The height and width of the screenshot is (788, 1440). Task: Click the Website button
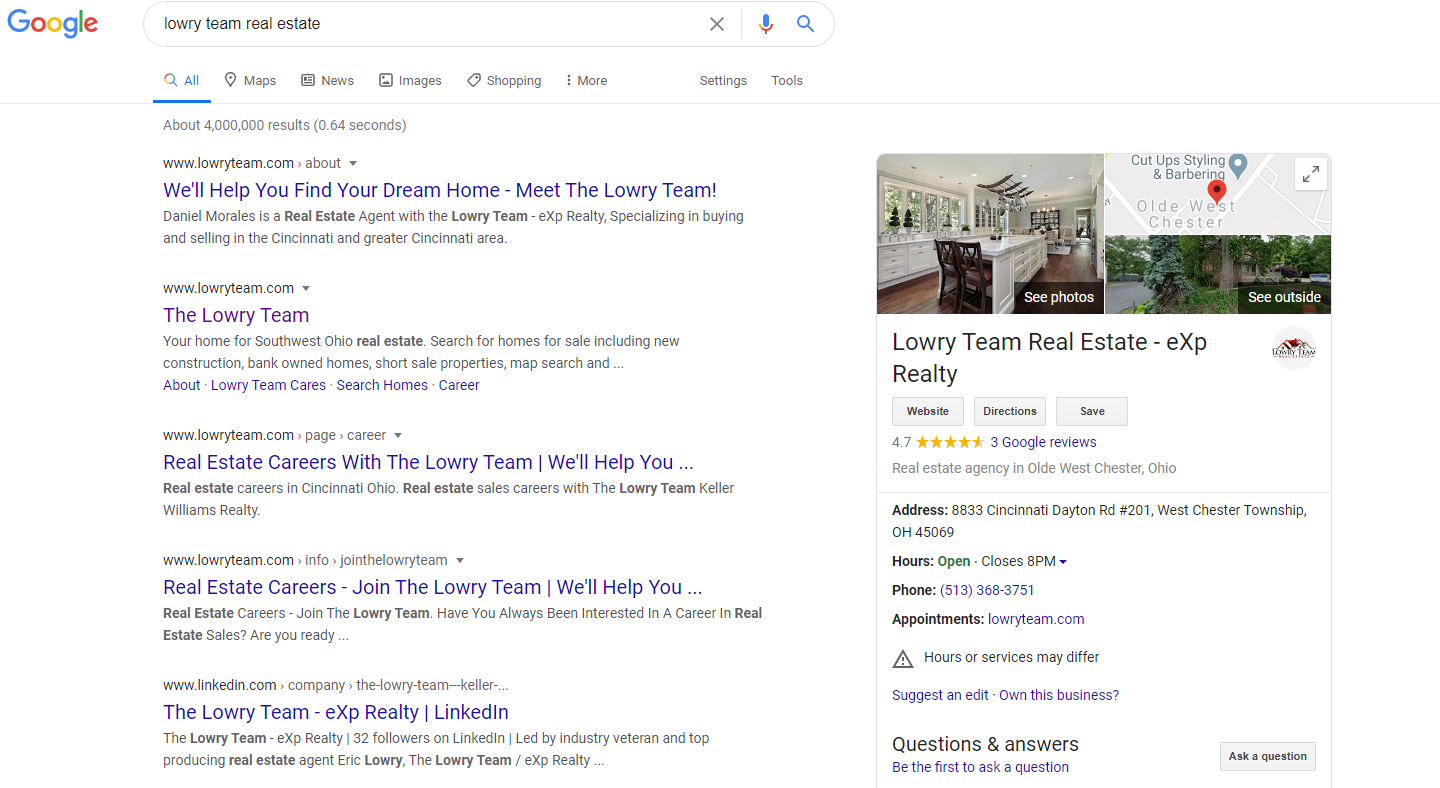pyautogui.click(x=928, y=411)
